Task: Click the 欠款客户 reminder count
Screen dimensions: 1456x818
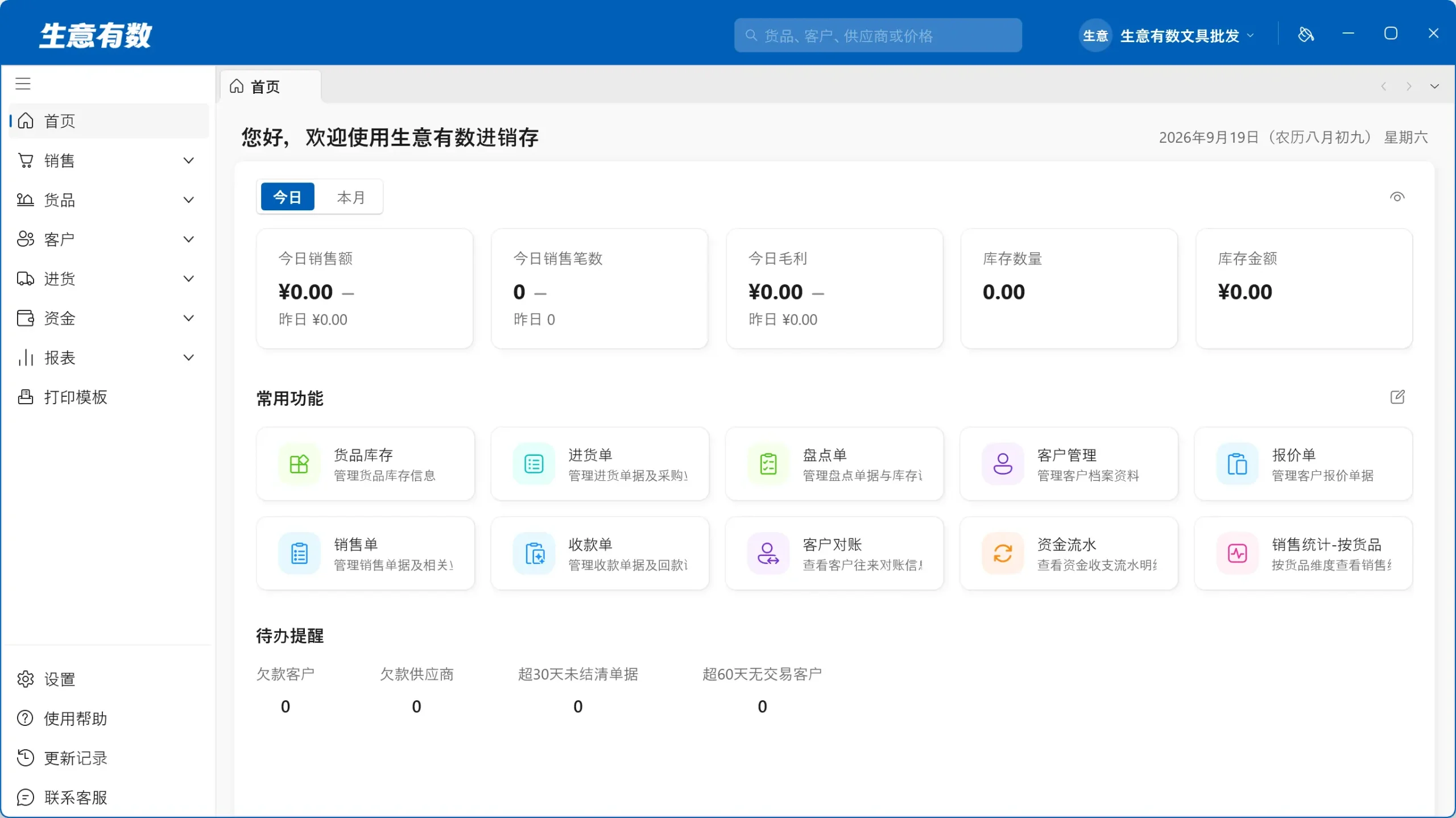Action: click(x=286, y=707)
